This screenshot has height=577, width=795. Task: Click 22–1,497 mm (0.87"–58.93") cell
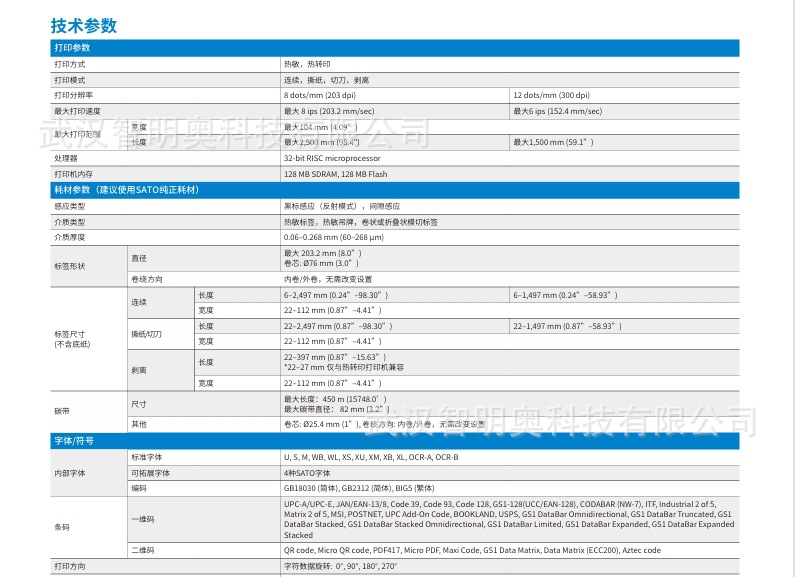567,326
